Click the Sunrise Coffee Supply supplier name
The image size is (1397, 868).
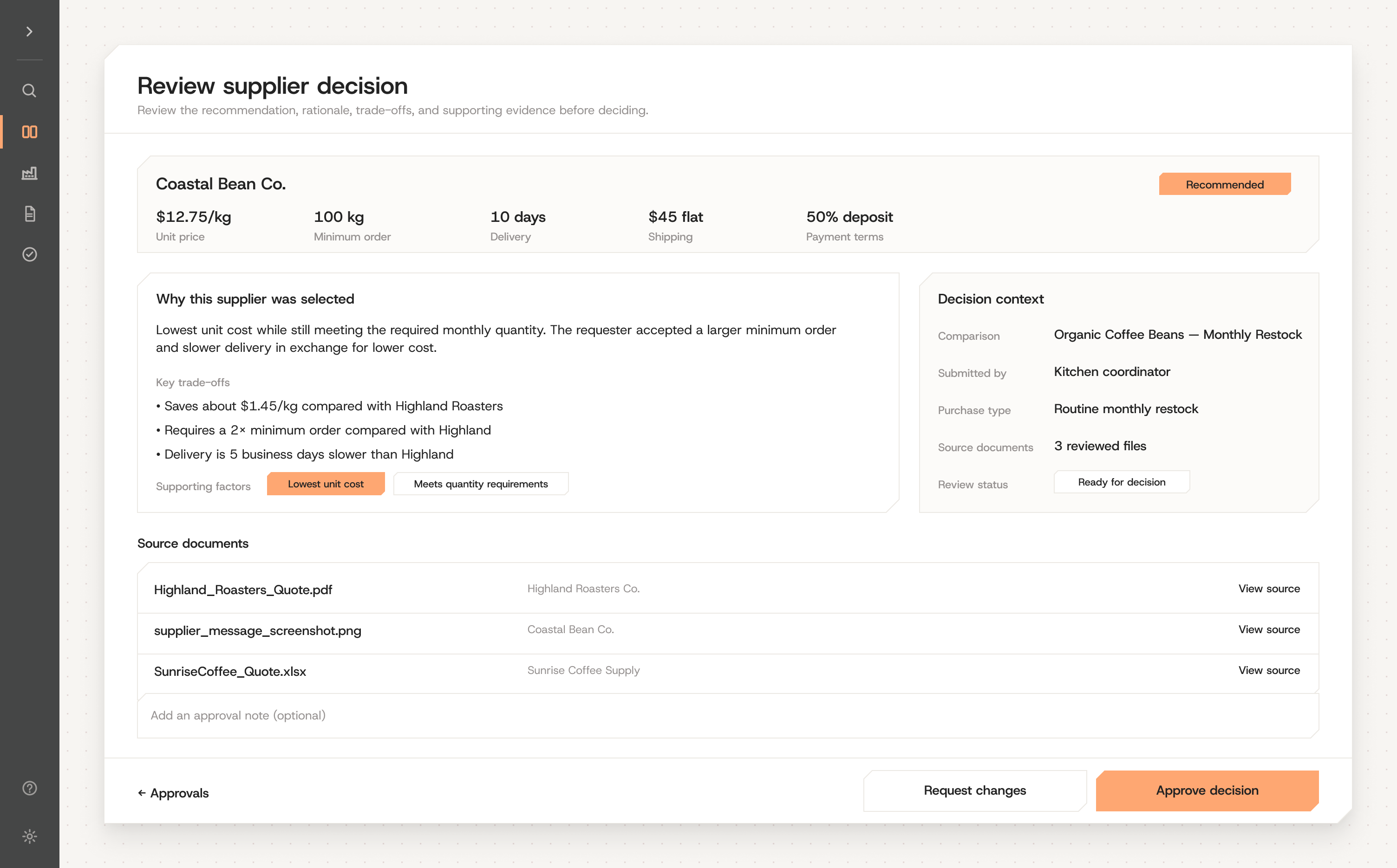583,670
